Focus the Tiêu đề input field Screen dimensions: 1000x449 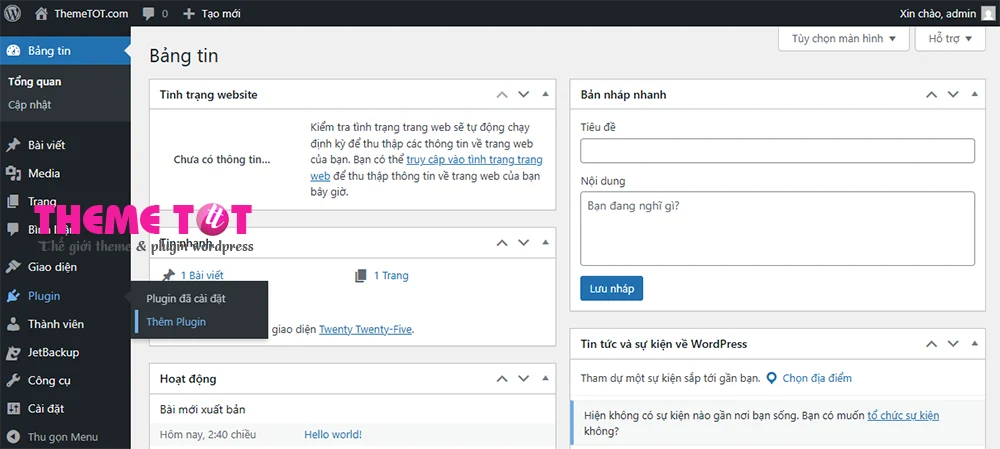pos(777,151)
